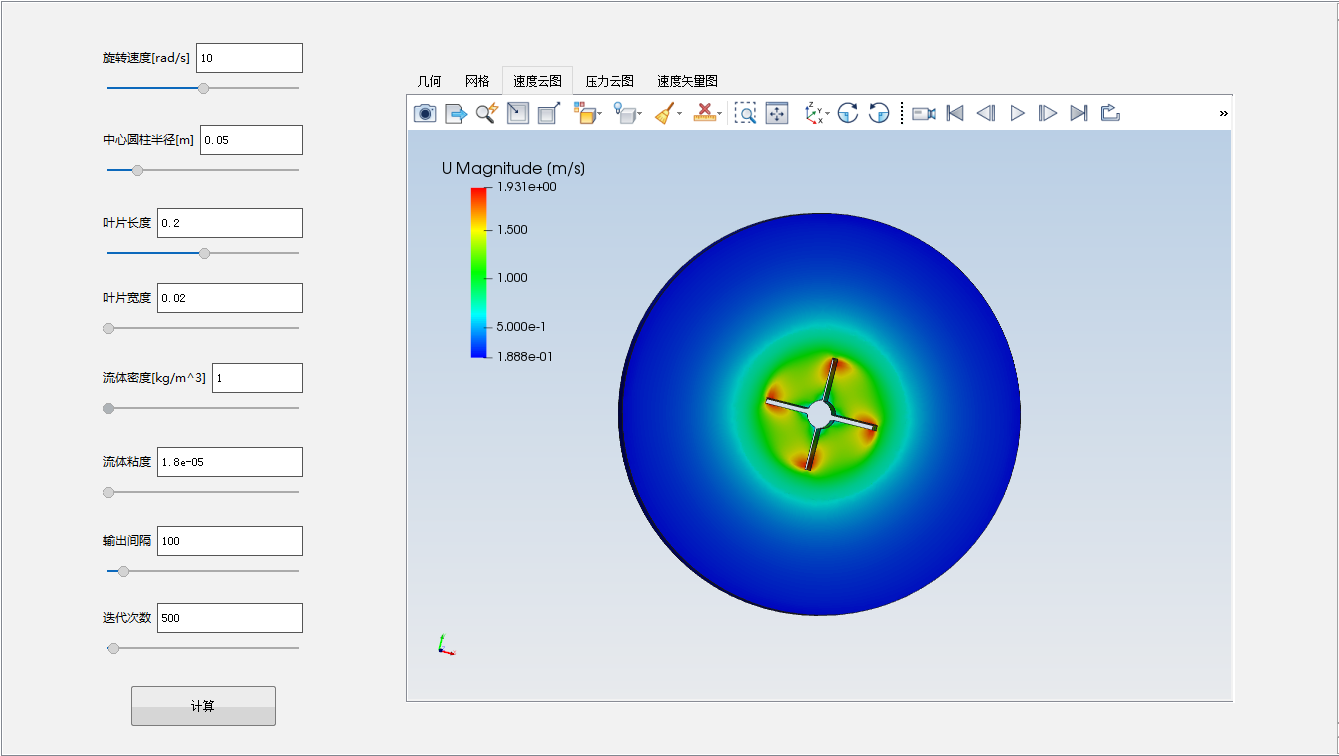
Task: Focus the 迭代次数 input field
Action: [230, 618]
